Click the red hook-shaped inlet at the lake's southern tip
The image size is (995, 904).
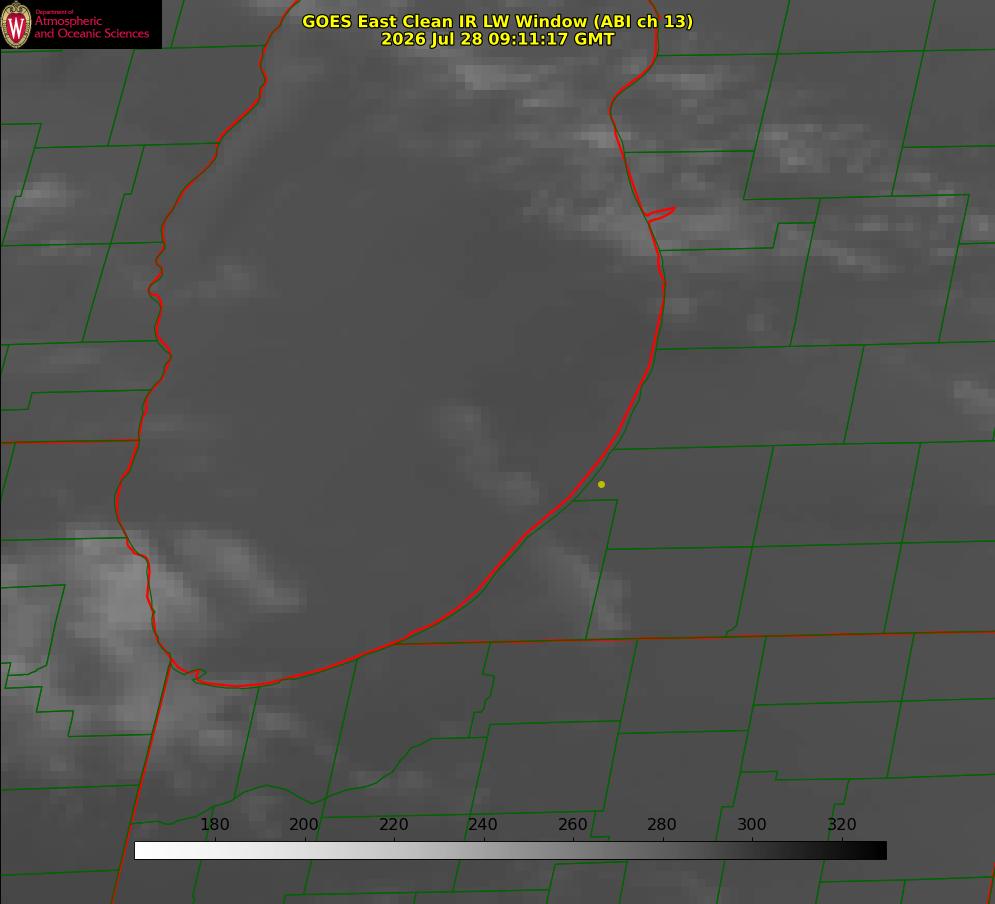[197, 675]
